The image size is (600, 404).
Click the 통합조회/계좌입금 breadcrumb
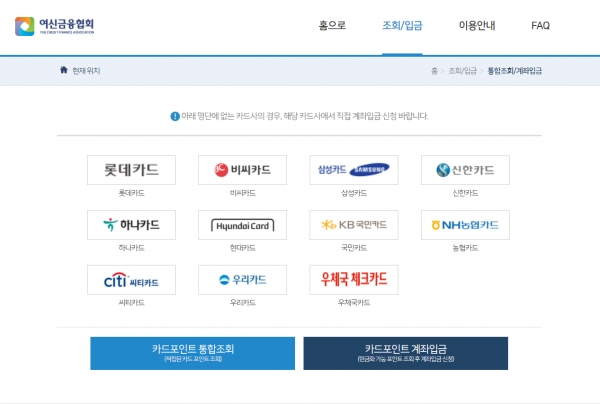(514, 71)
